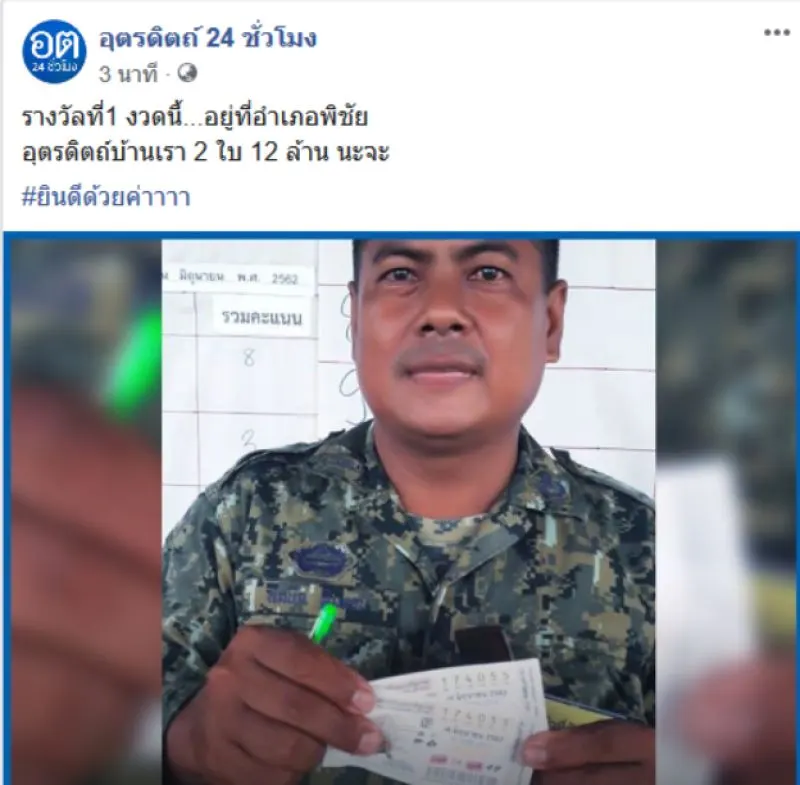Click the blue name badge on uniform

point(319,559)
